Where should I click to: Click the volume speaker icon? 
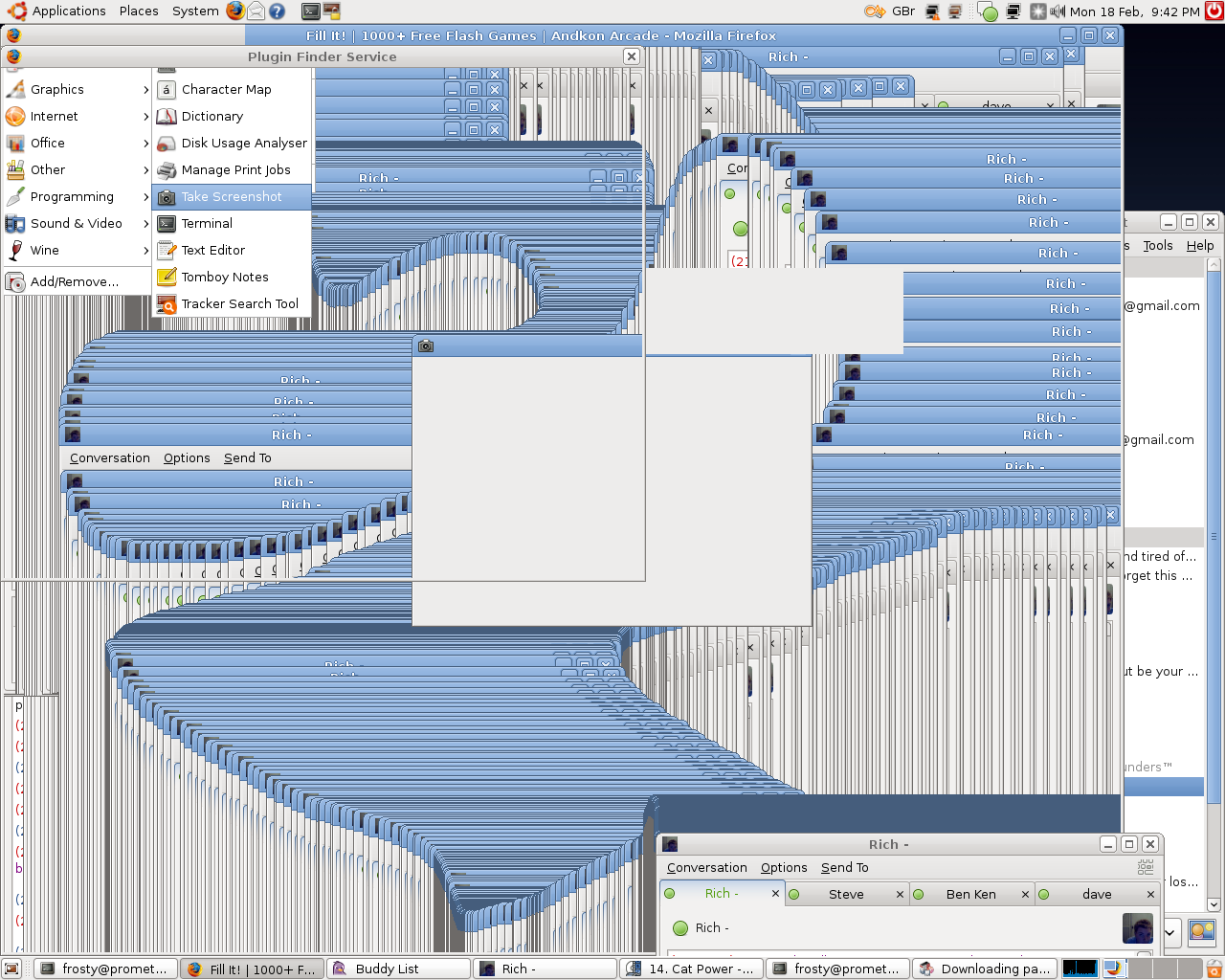[x=1058, y=11]
